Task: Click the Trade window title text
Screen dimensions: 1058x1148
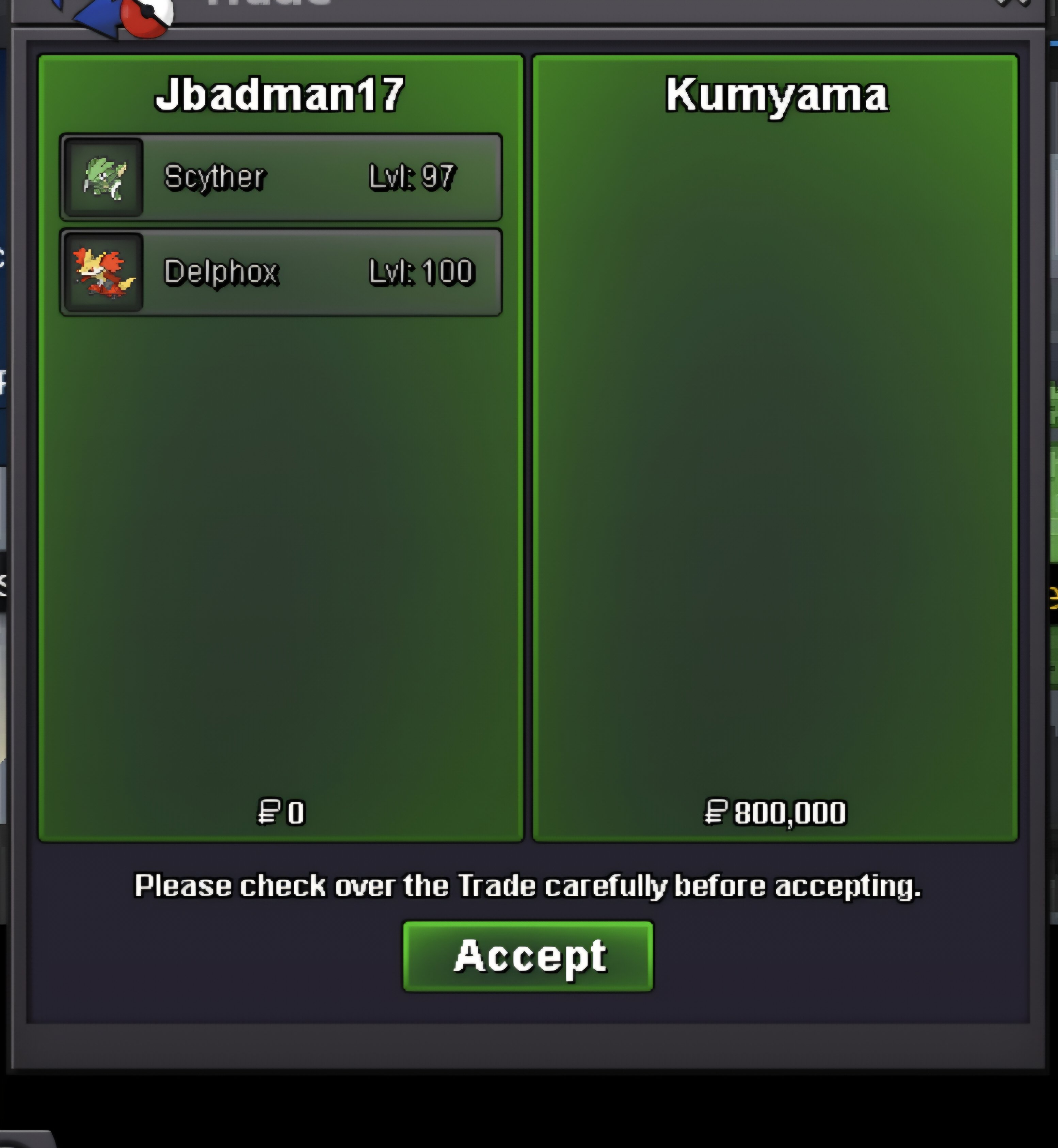Action: coord(269,3)
